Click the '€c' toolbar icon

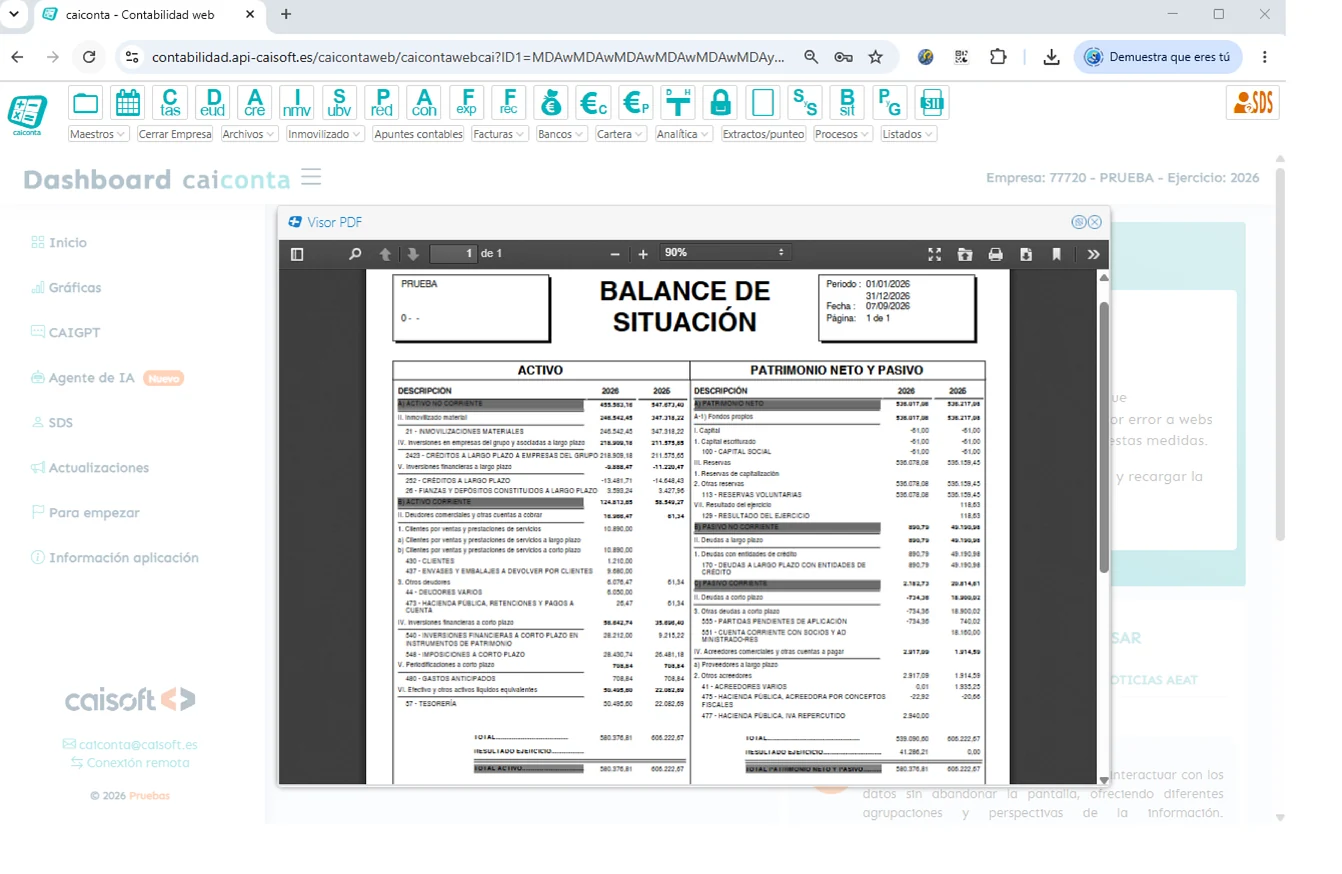[x=593, y=102]
